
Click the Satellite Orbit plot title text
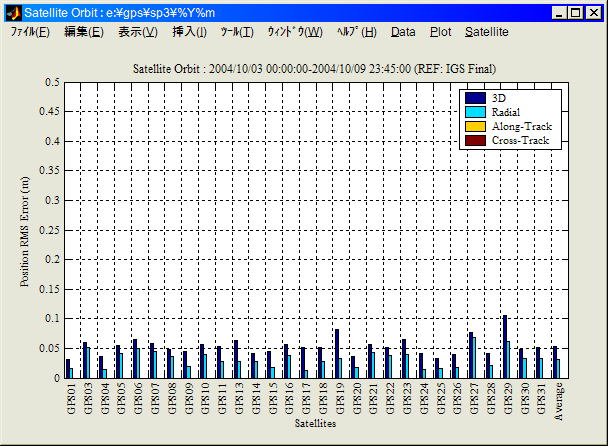pos(315,68)
